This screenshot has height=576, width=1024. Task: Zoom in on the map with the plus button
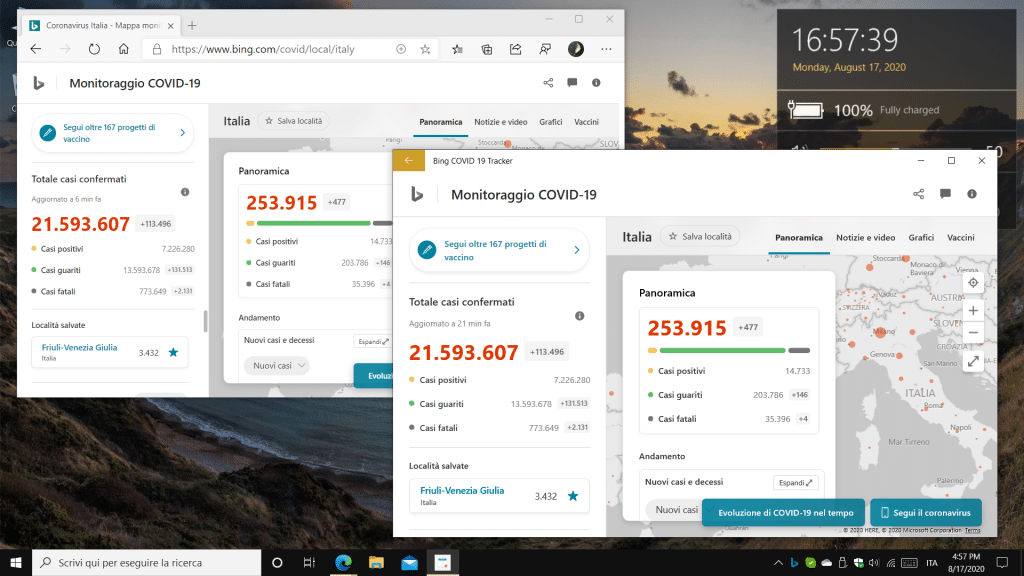[x=973, y=311]
